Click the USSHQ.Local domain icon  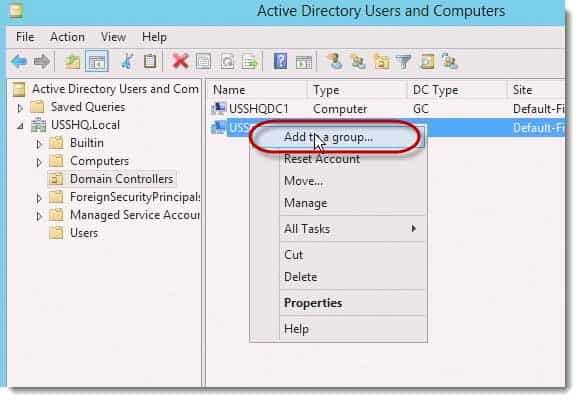(x=38, y=125)
